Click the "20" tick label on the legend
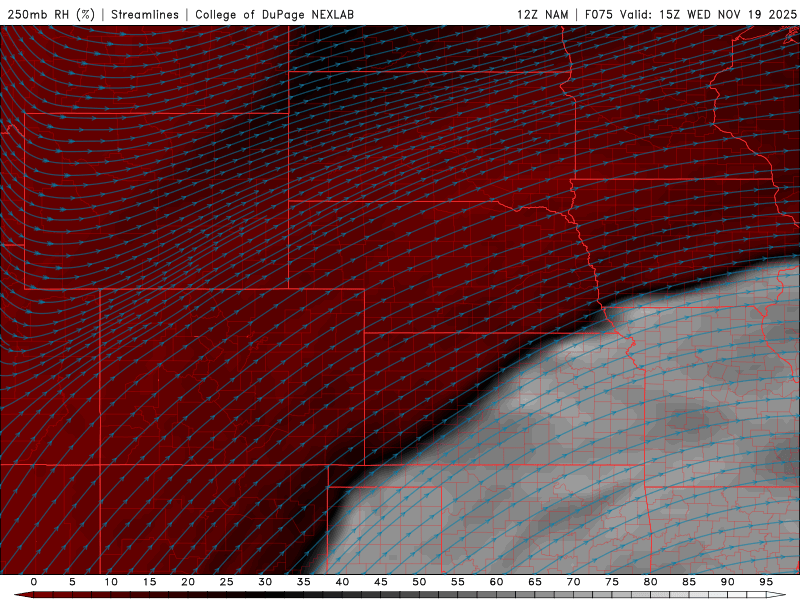800x600 pixels. click(188, 582)
